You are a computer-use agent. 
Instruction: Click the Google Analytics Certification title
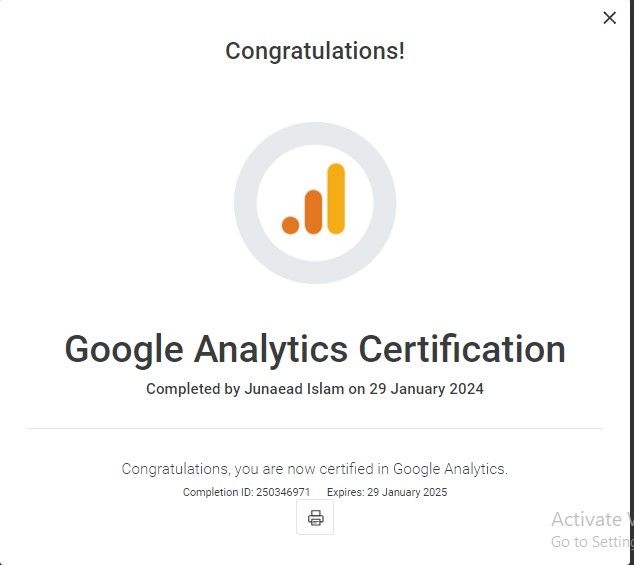[x=315, y=349]
